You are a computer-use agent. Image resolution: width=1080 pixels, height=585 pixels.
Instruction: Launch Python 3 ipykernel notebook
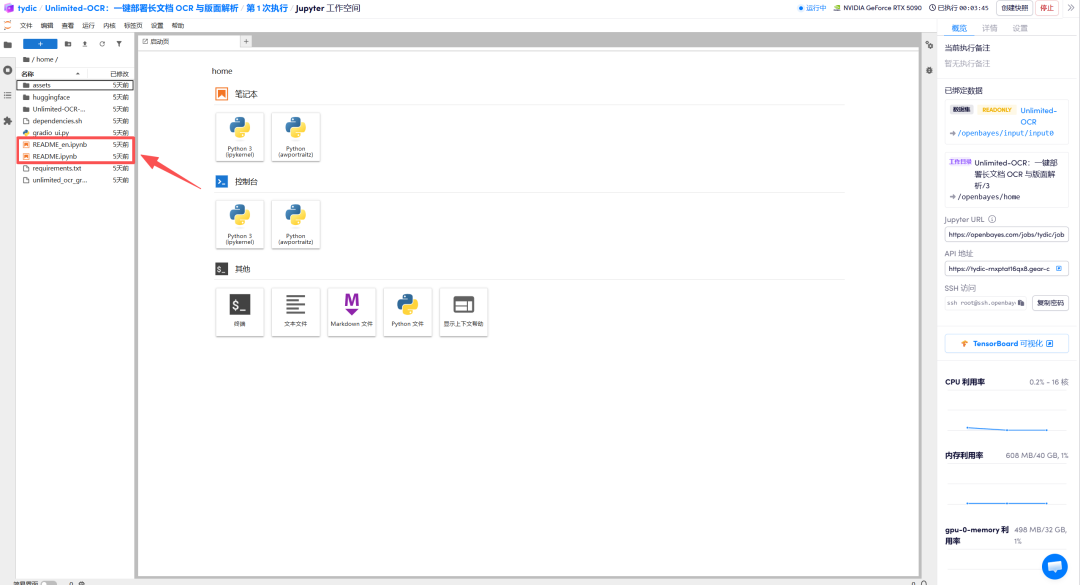240,137
